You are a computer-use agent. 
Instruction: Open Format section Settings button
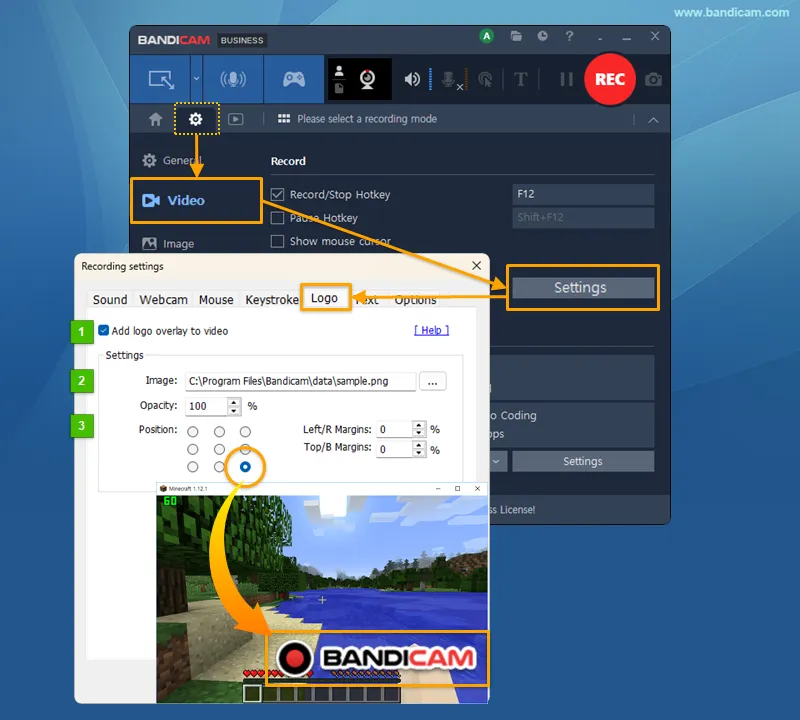[x=583, y=461]
